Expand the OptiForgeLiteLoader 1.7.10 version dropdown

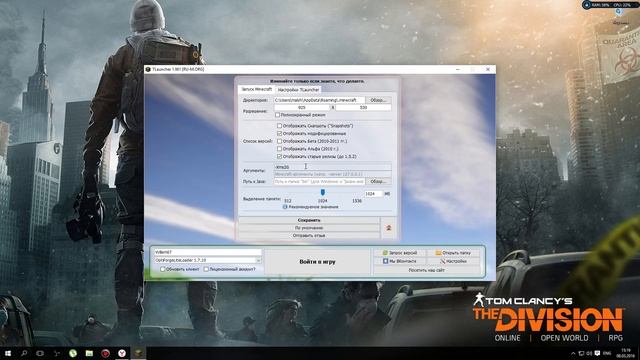[258, 260]
